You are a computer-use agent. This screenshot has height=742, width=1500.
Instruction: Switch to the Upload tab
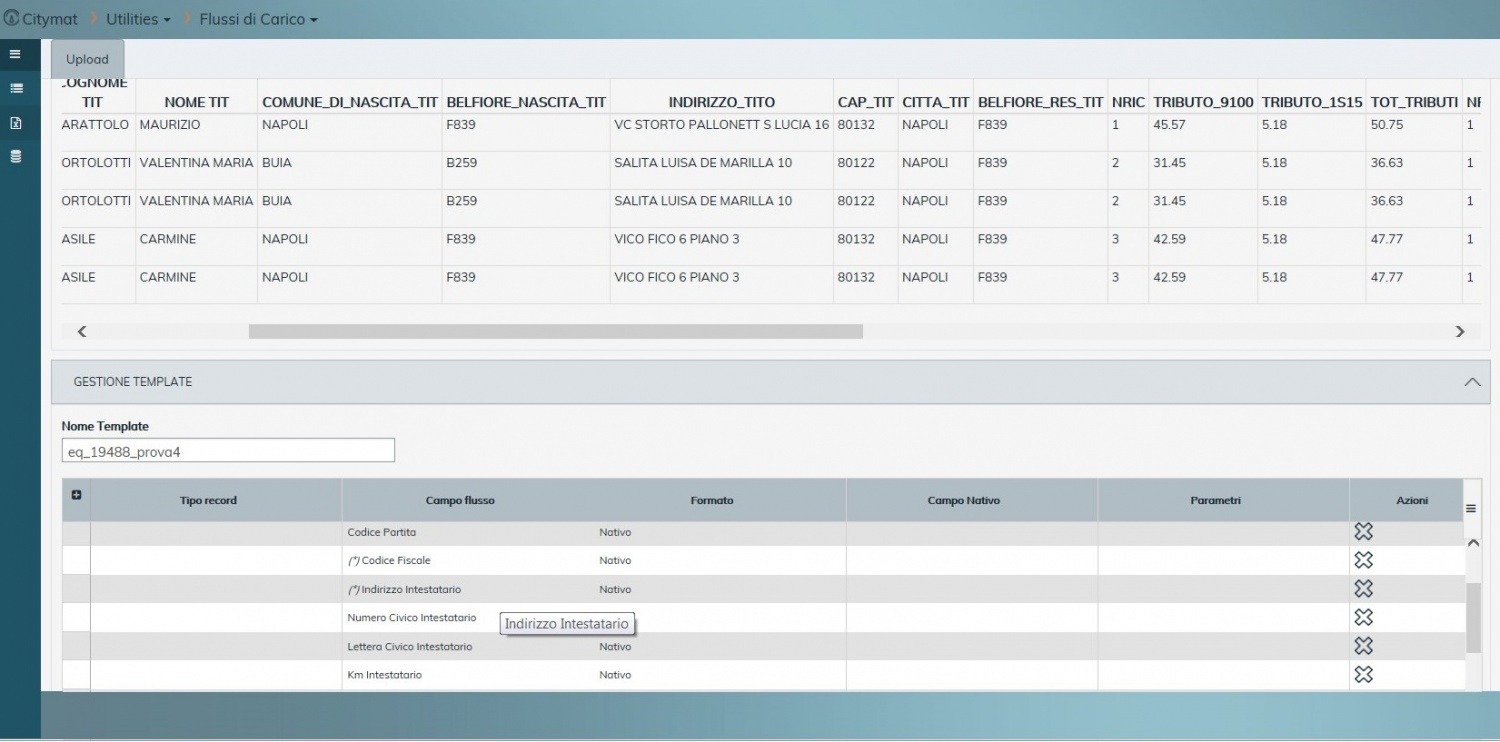[x=87, y=59]
